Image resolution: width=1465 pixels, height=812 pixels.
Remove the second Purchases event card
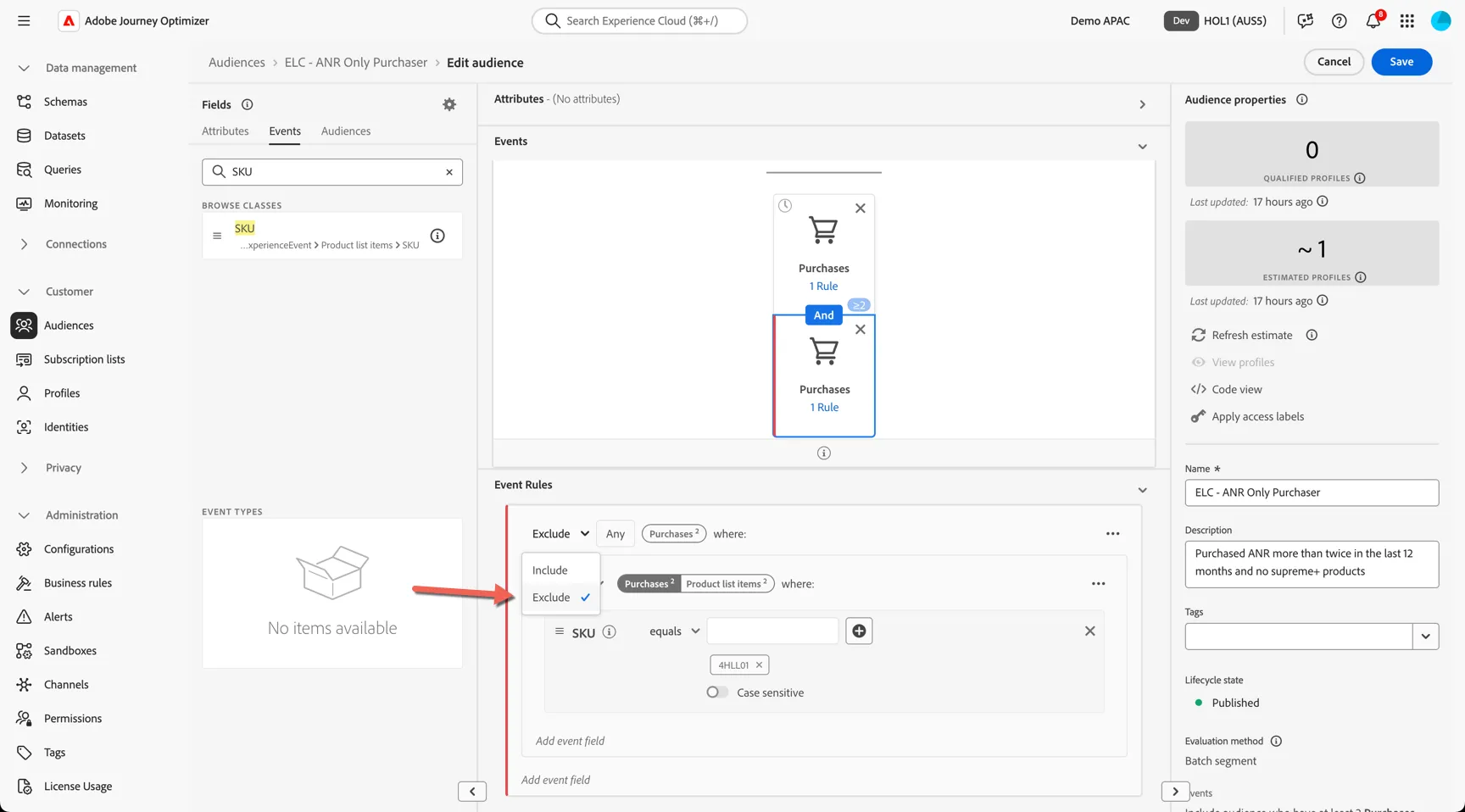(x=860, y=330)
